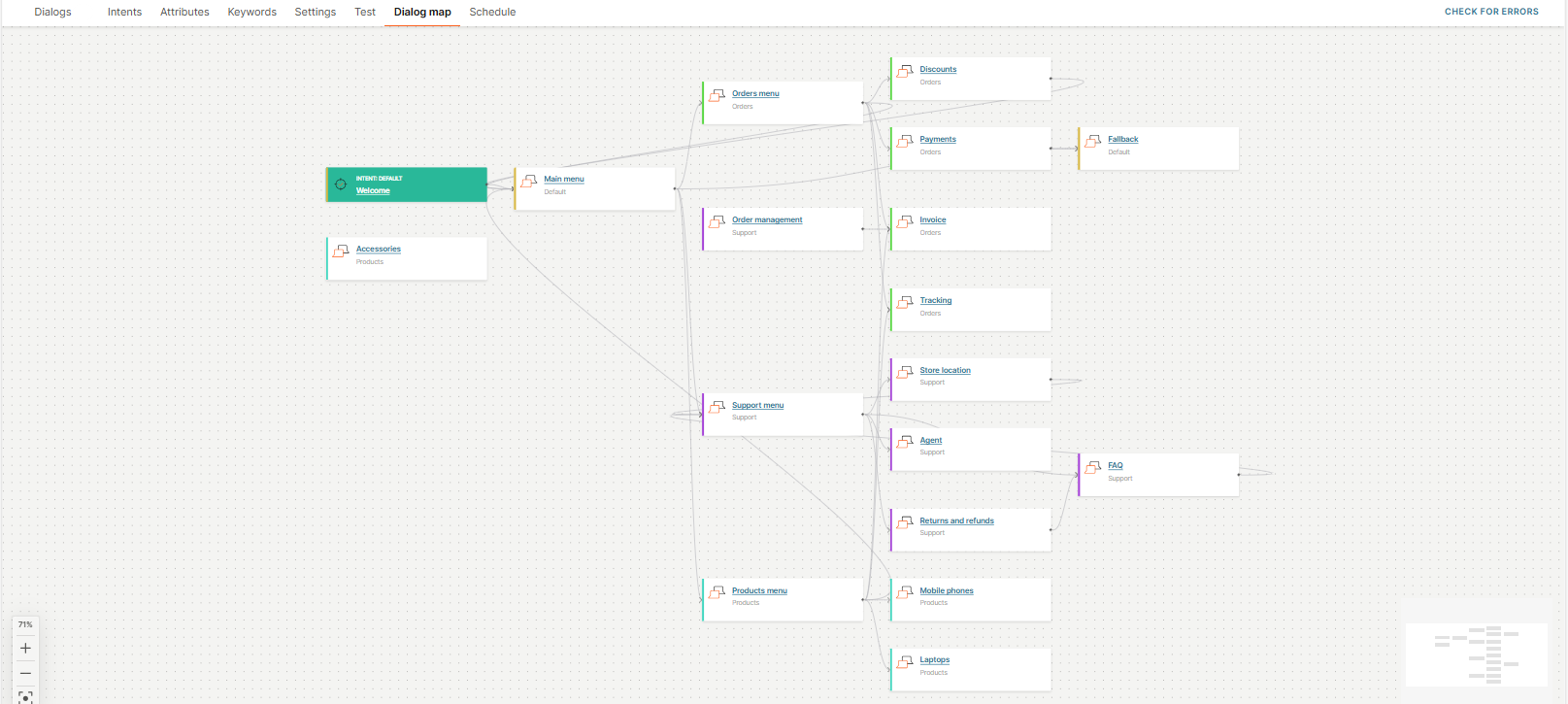Open the Settings tab
1568x704 pixels.
point(316,12)
